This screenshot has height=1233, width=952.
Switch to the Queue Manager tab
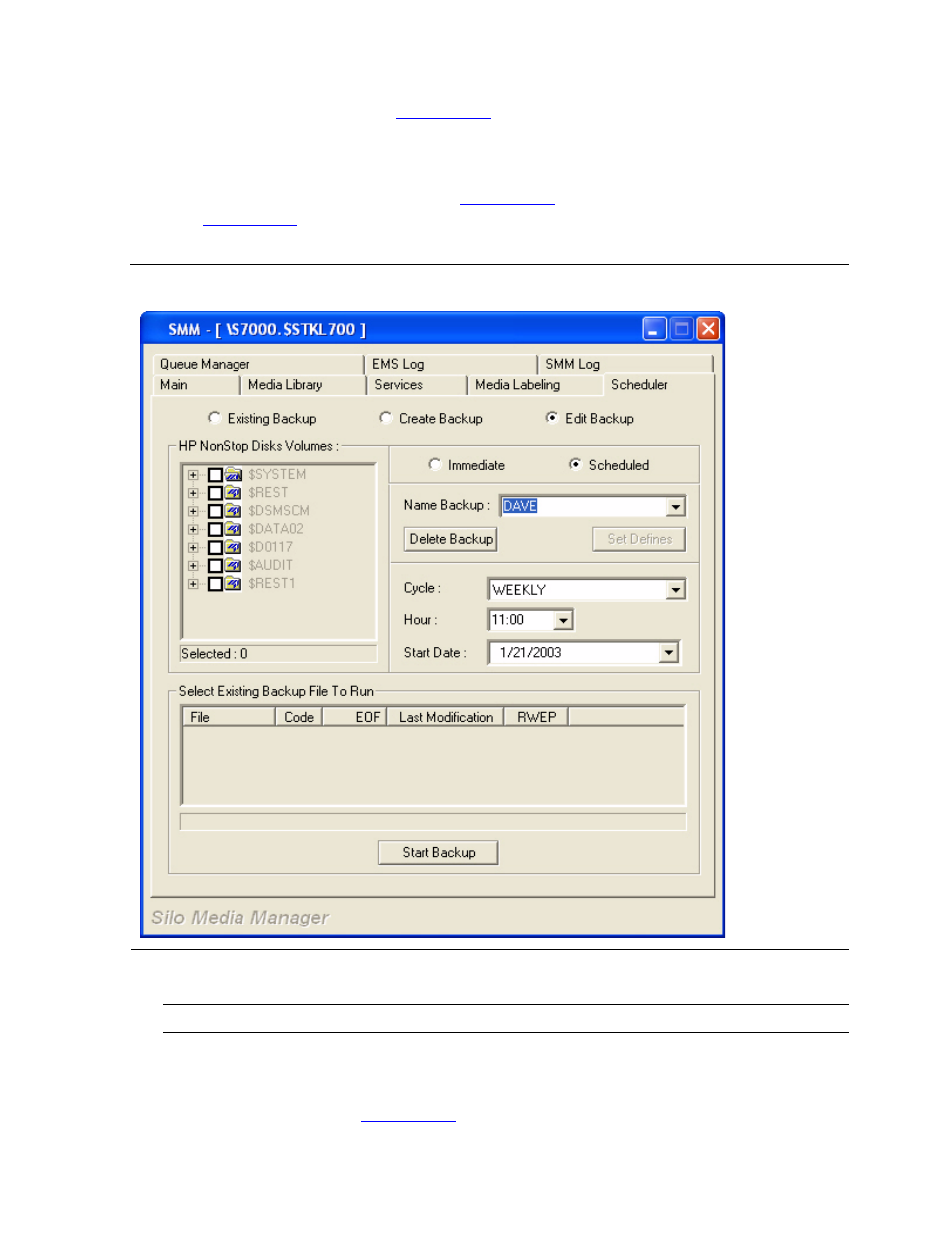pyautogui.click(x=257, y=364)
